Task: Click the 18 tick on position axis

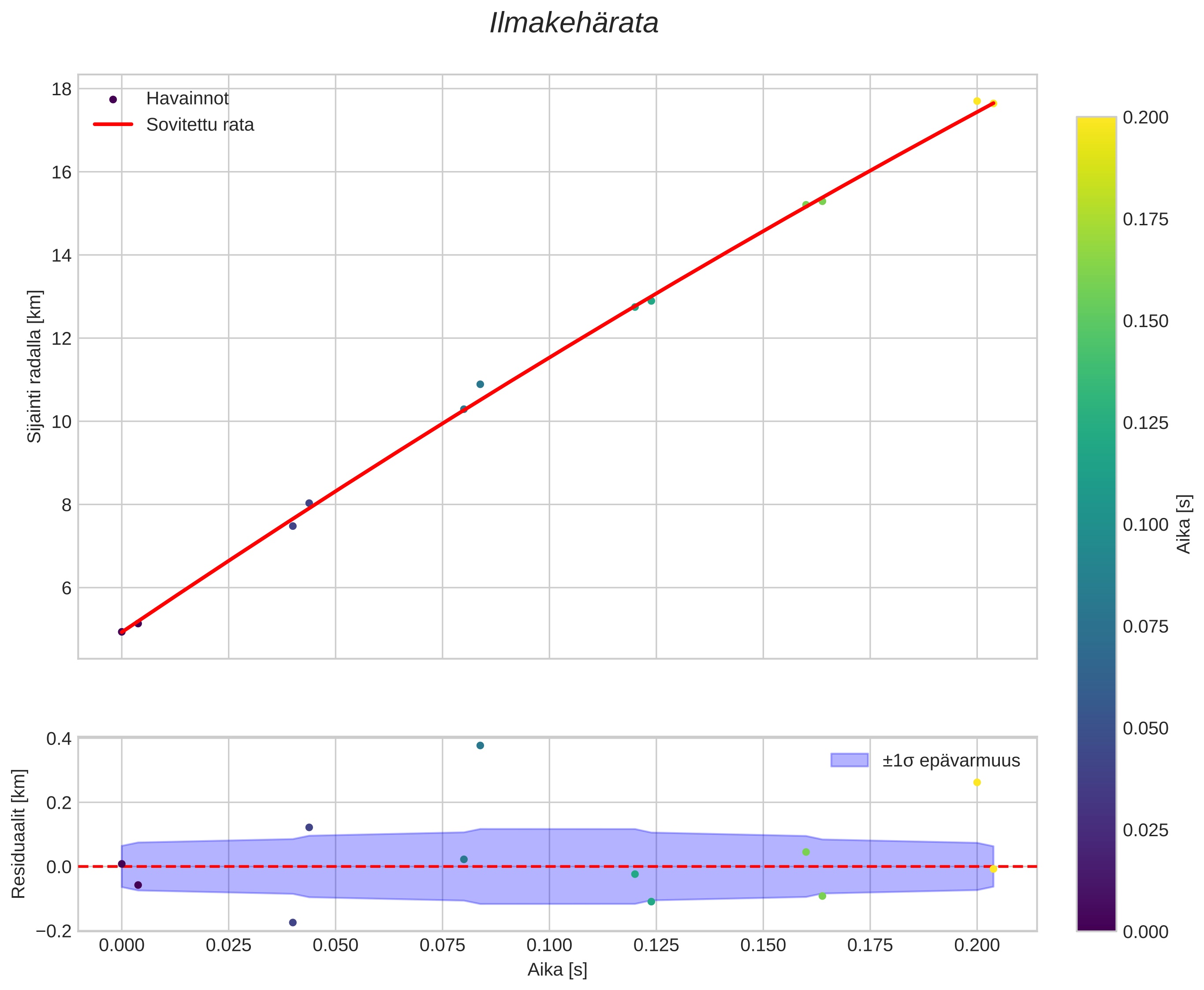Action: click(x=62, y=89)
